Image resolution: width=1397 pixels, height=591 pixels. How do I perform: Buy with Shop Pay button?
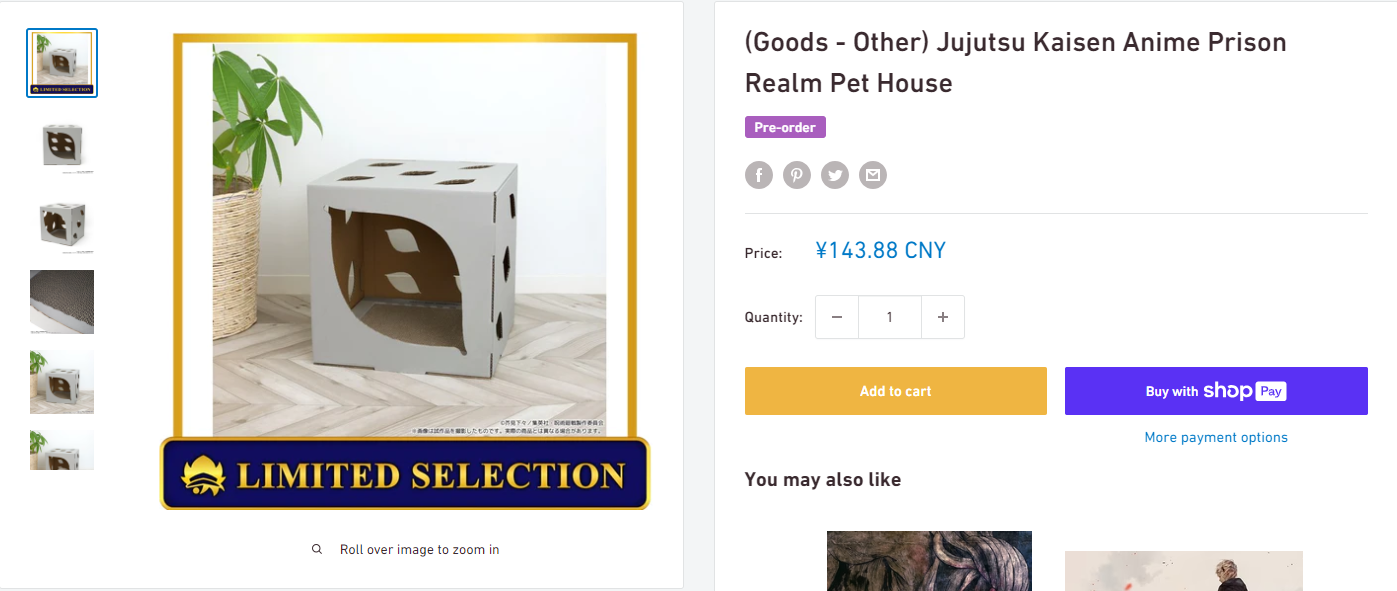tap(1216, 391)
